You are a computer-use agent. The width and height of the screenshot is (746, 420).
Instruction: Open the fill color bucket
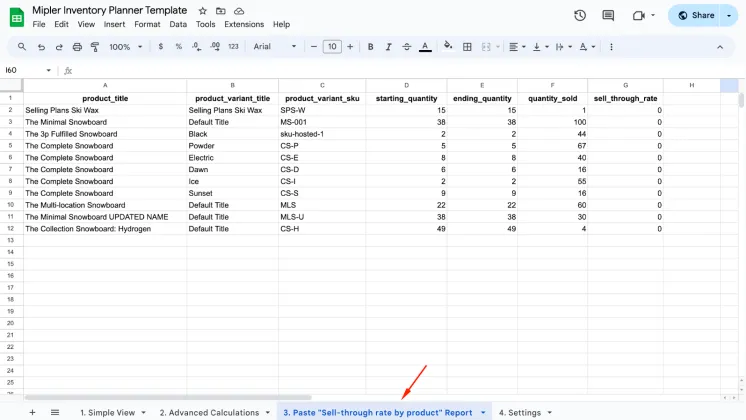[448, 46]
